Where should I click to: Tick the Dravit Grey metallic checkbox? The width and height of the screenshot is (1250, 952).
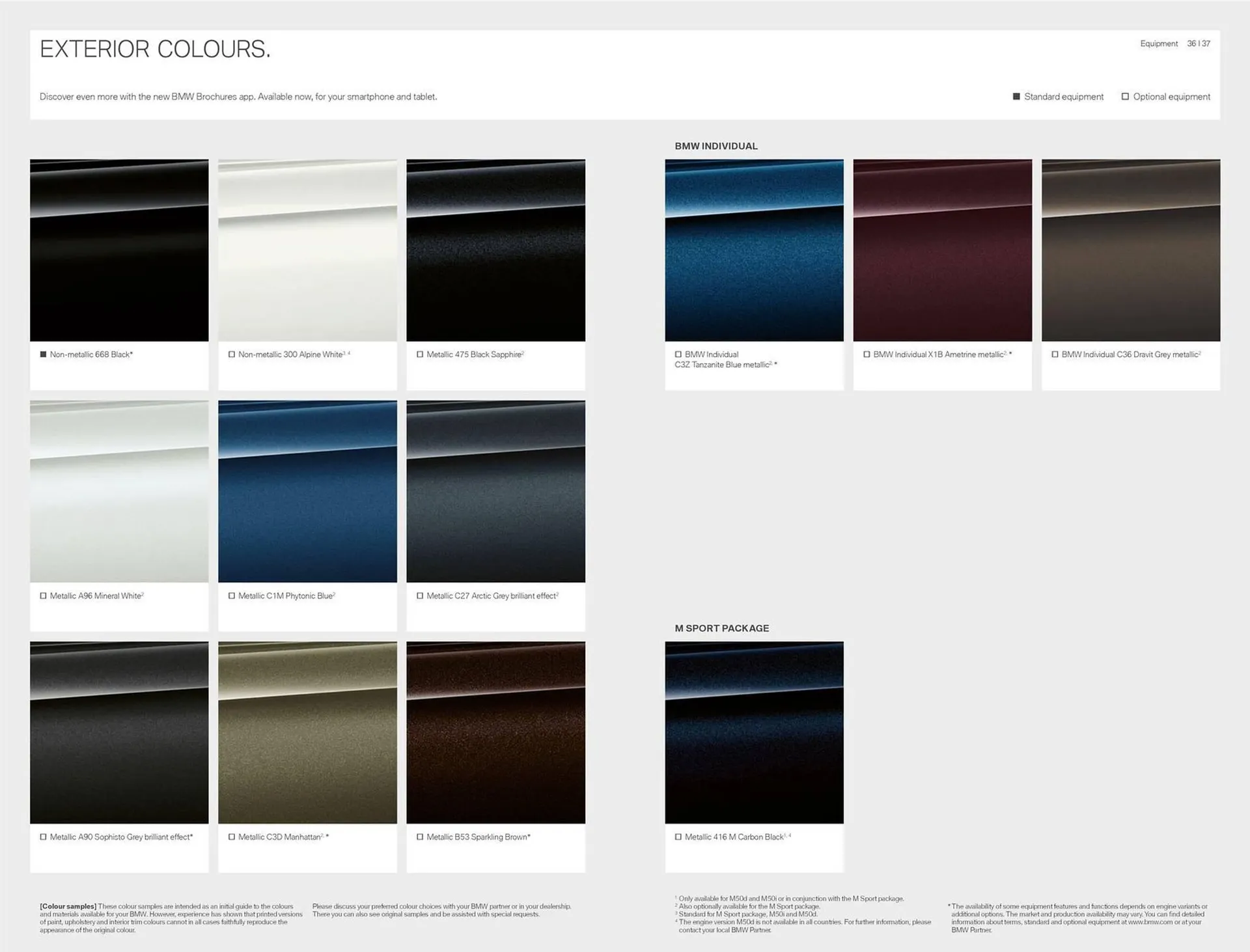(x=1055, y=355)
